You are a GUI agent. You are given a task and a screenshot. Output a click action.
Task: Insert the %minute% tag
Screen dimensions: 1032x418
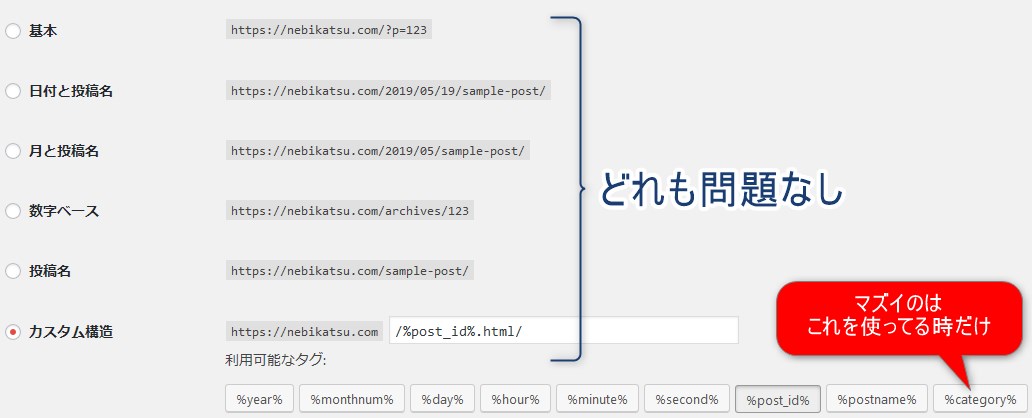(x=596, y=399)
